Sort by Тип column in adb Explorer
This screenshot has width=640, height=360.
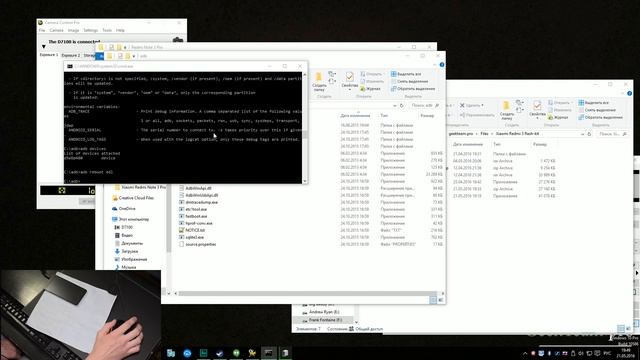click(384, 116)
